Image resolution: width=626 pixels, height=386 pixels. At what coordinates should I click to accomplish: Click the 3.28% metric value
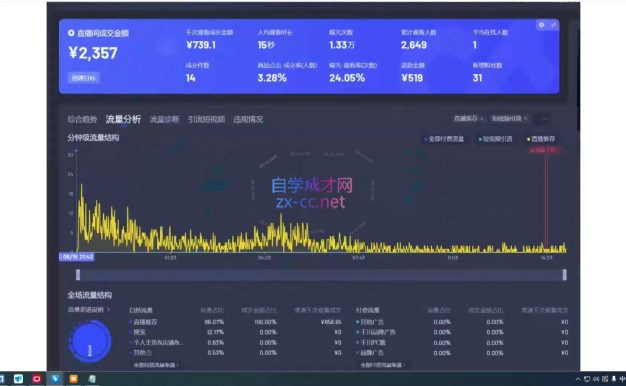pos(272,78)
